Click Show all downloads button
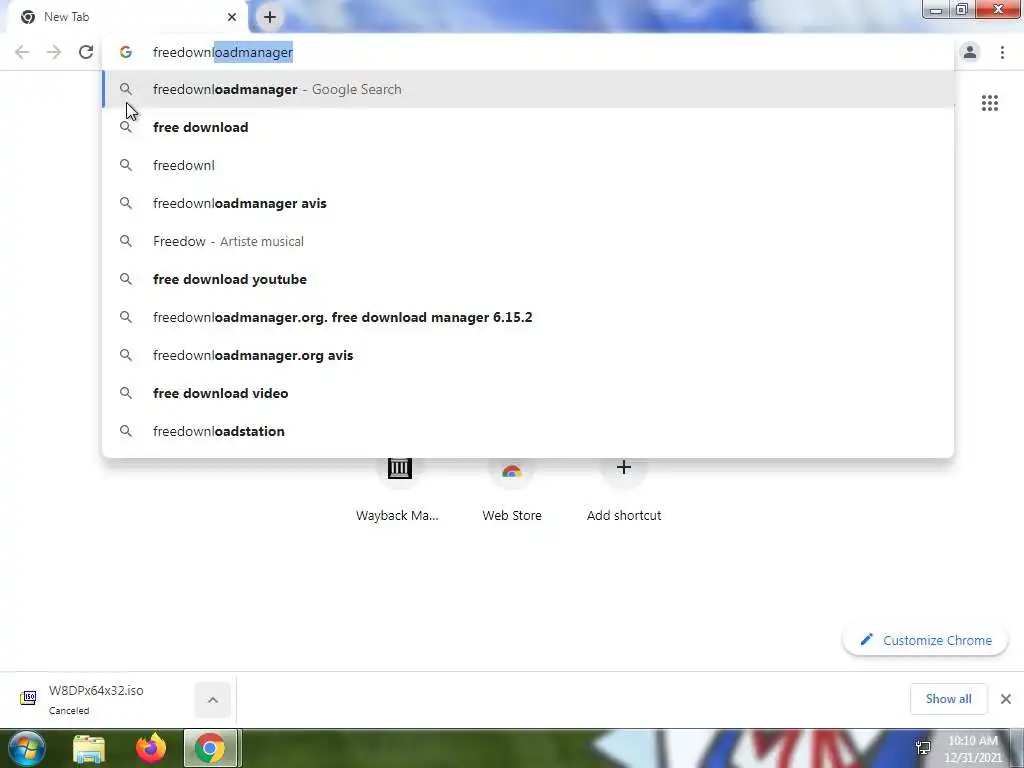Image resolution: width=1024 pixels, height=768 pixels. 948,699
